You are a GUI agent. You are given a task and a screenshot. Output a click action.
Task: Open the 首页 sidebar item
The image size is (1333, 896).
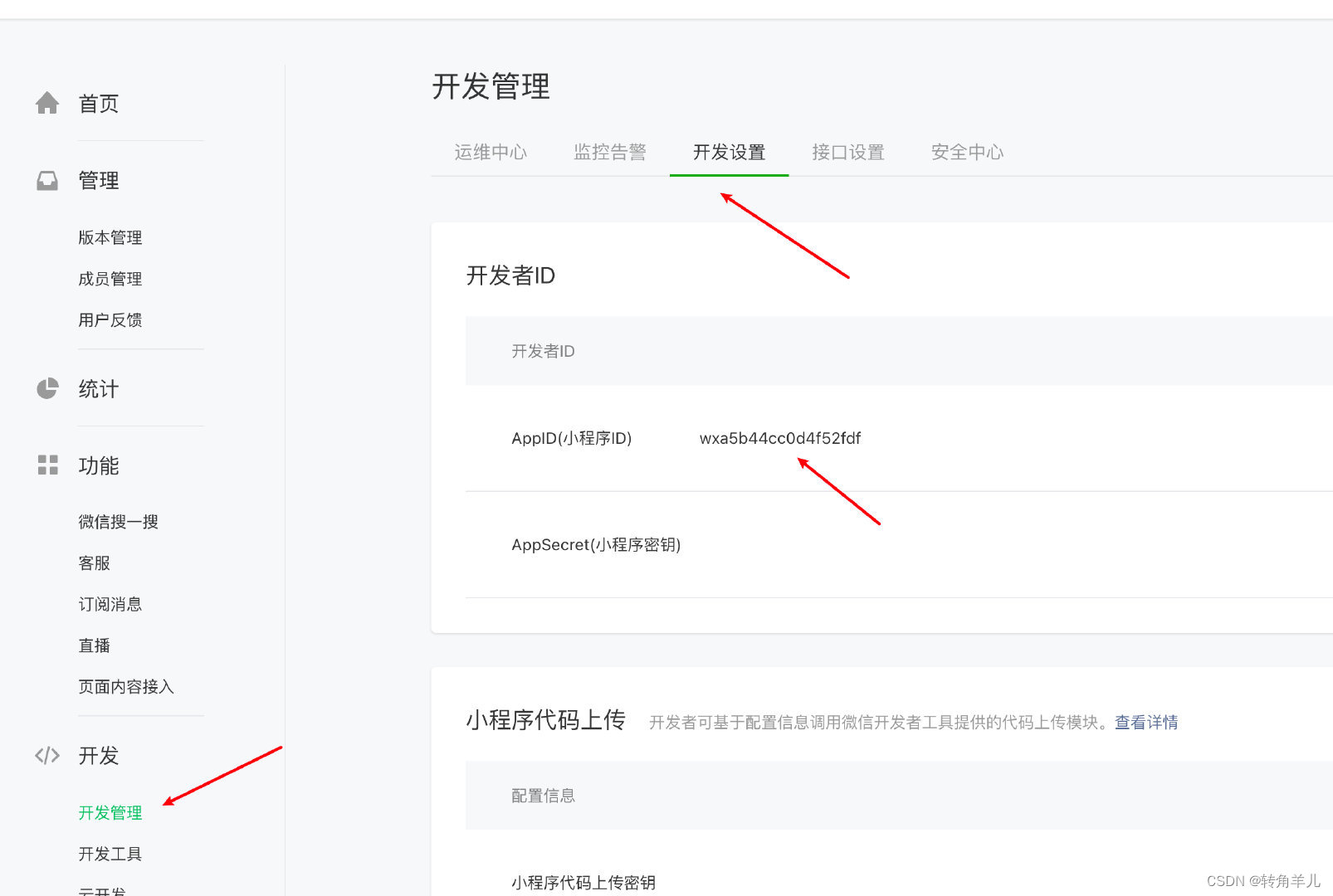99,103
